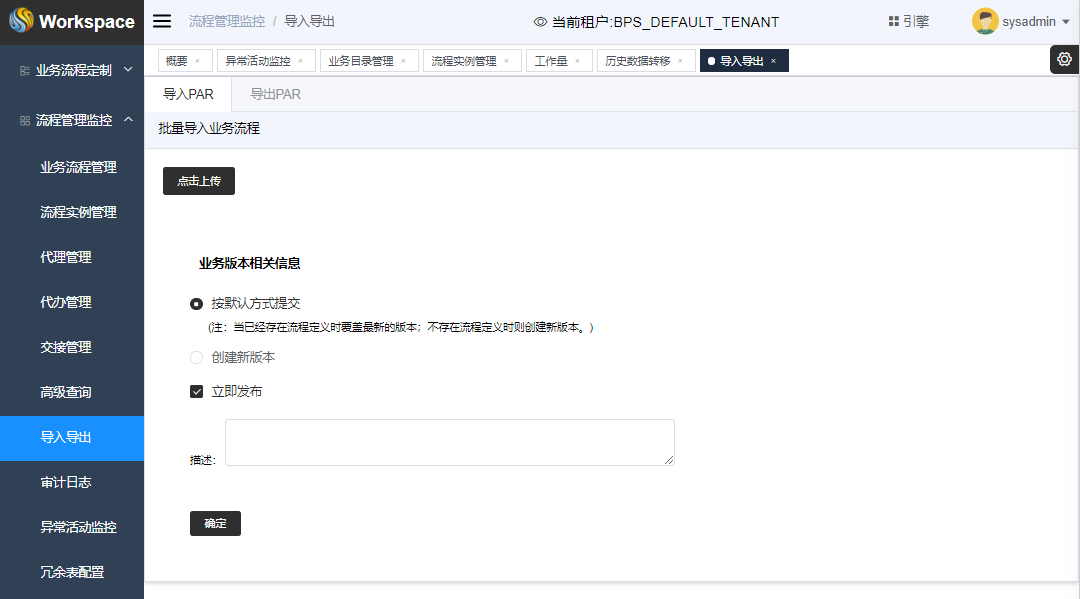This screenshot has height=599, width=1080.
Task: Uncheck the 立即发布 checkbox
Action: point(197,391)
